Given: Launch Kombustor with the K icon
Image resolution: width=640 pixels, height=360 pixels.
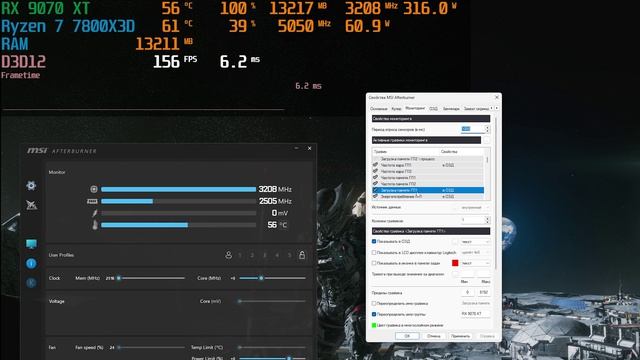Looking at the screenshot, I should point(31,282).
